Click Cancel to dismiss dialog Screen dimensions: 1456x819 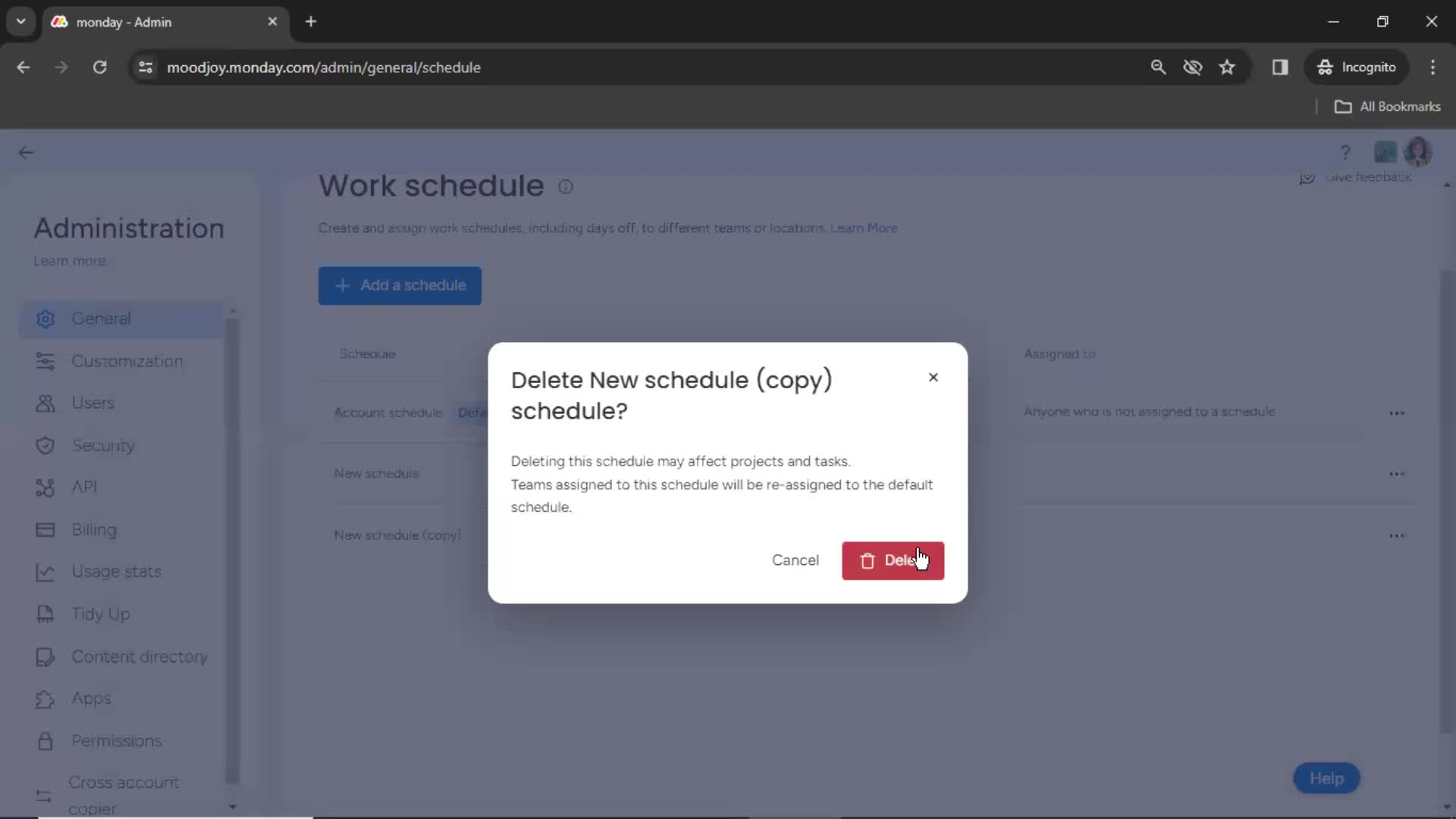[796, 560]
